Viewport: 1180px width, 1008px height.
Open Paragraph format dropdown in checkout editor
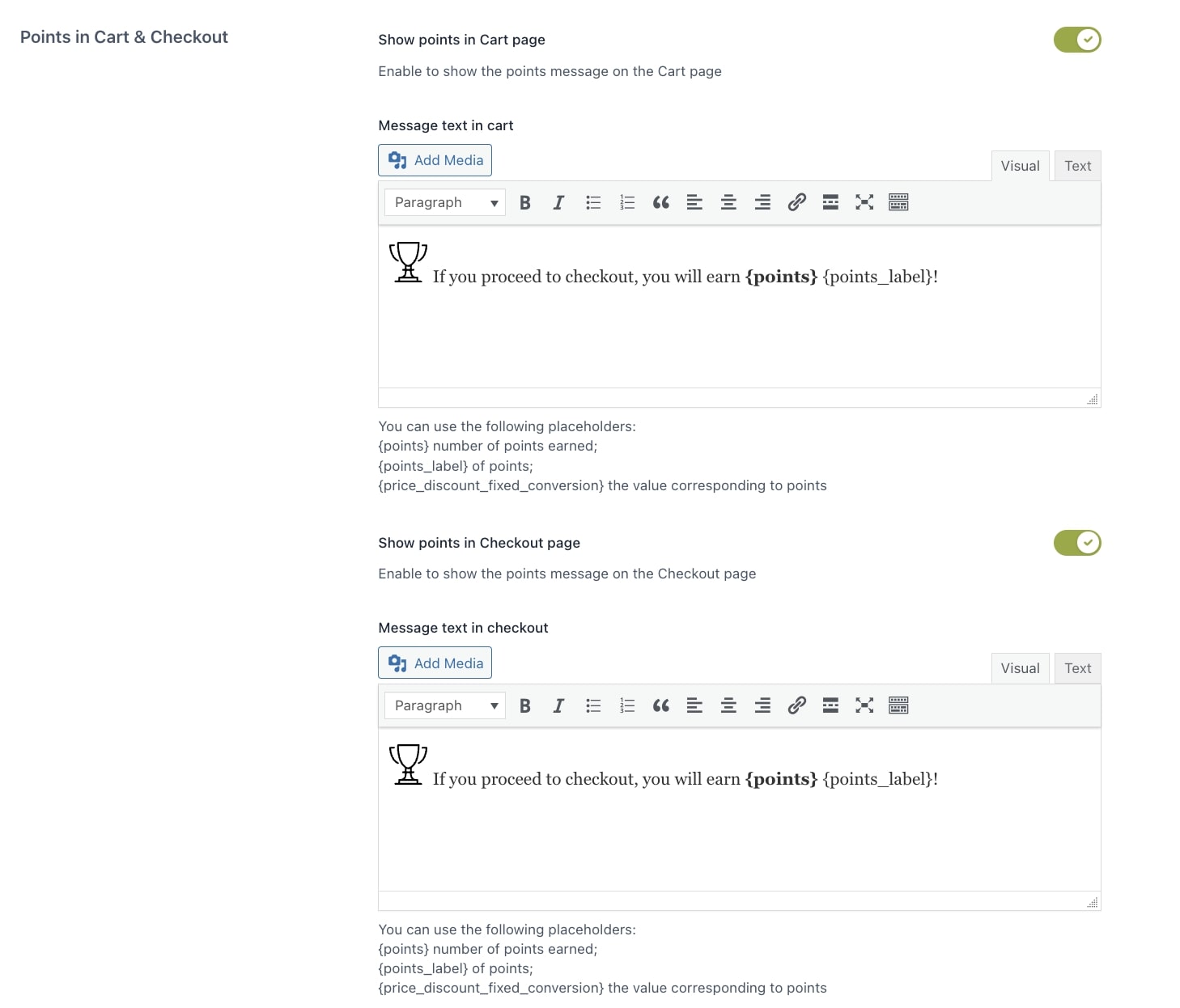tap(445, 705)
